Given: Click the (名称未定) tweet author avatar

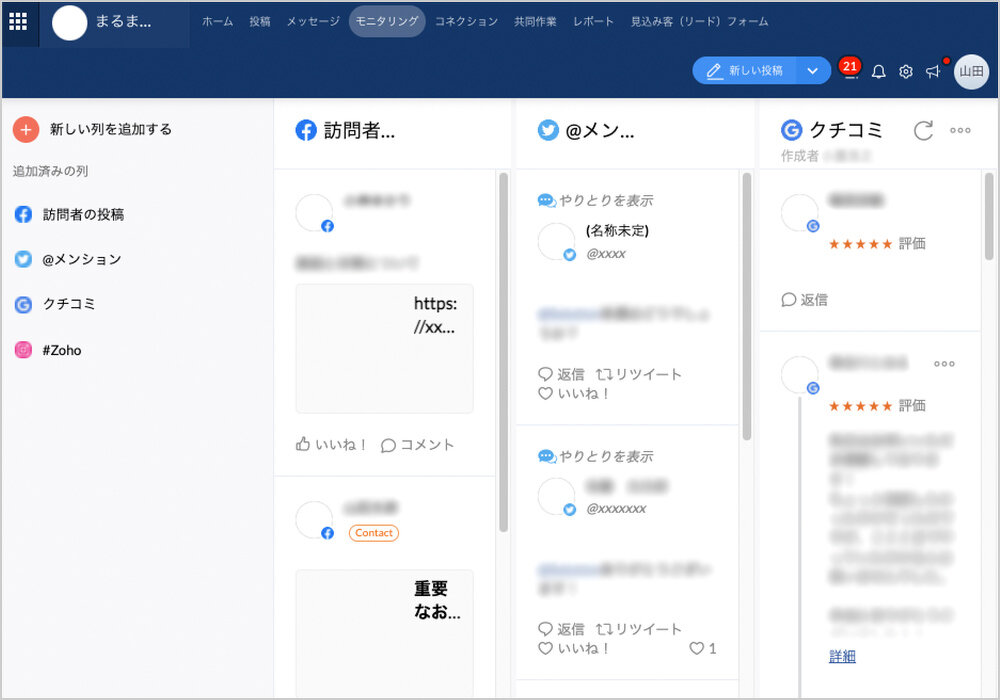Looking at the screenshot, I should pos(556,242).
